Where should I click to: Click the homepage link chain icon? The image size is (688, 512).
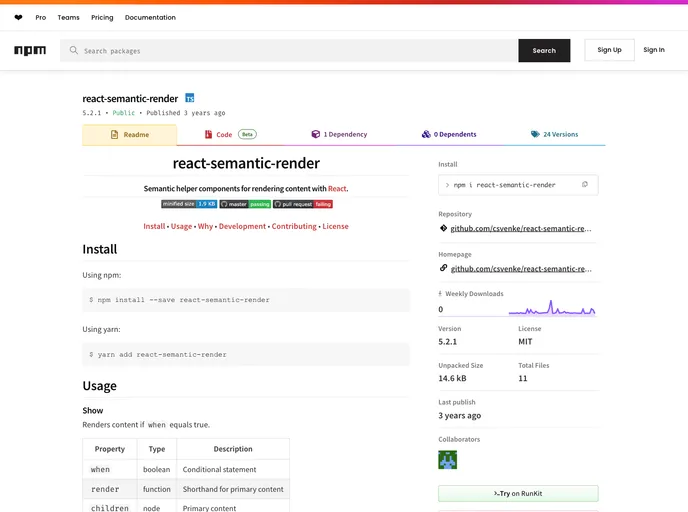[x=444, y=268]
